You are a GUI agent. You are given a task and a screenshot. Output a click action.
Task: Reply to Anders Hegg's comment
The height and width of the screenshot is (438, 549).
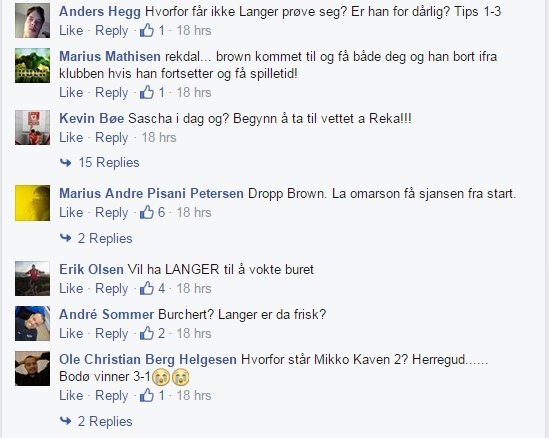coord(112,31)
